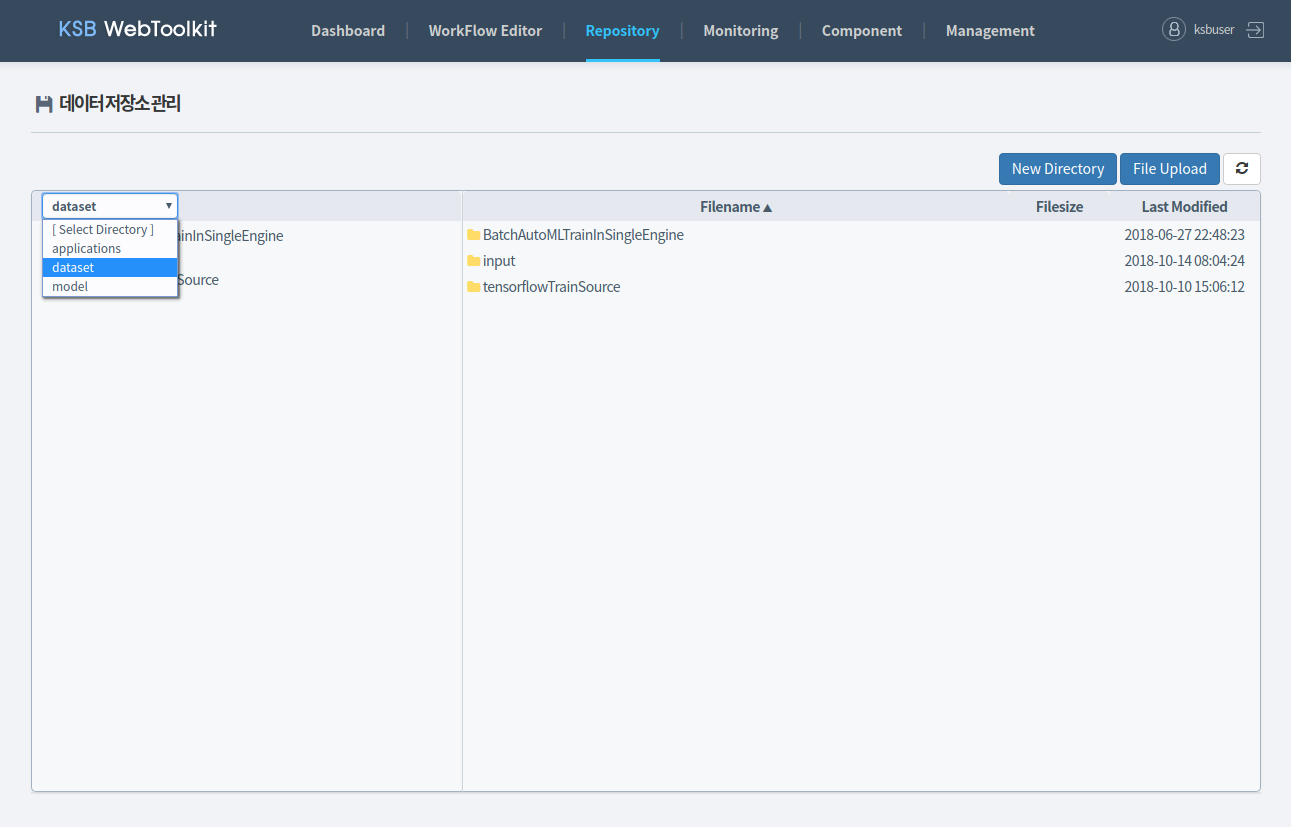This screenshot has width=1291, height=827.
Task: Click the ksbuser username
Action: coord(1214,30)
